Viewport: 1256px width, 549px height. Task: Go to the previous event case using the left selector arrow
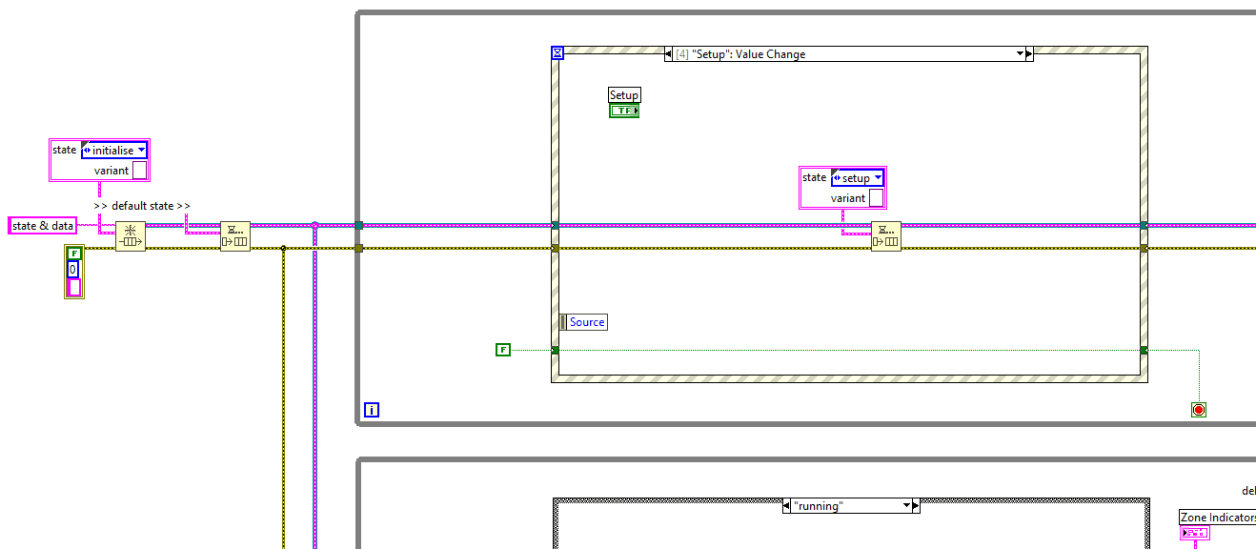click(669, 54)
